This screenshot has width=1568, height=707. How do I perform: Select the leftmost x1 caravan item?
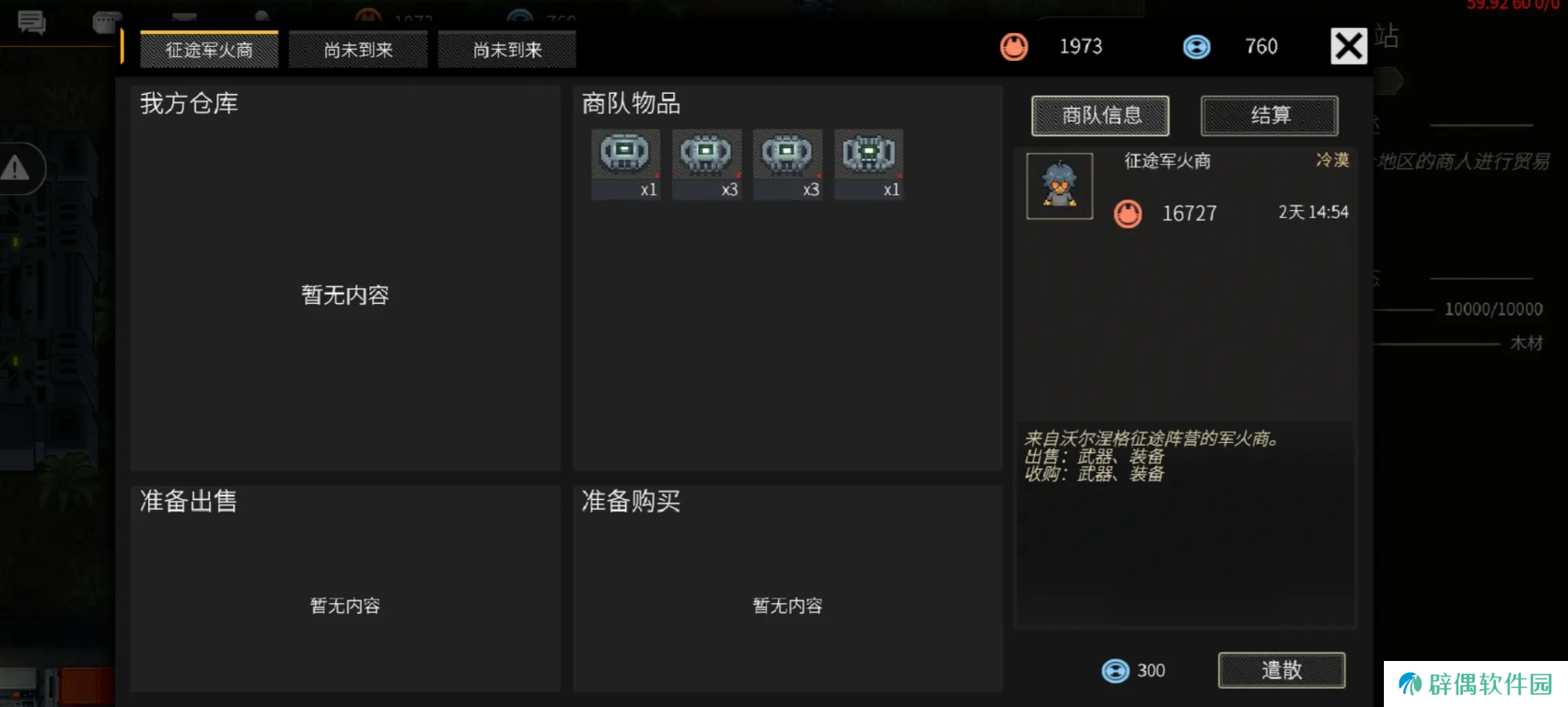point(625,165)
